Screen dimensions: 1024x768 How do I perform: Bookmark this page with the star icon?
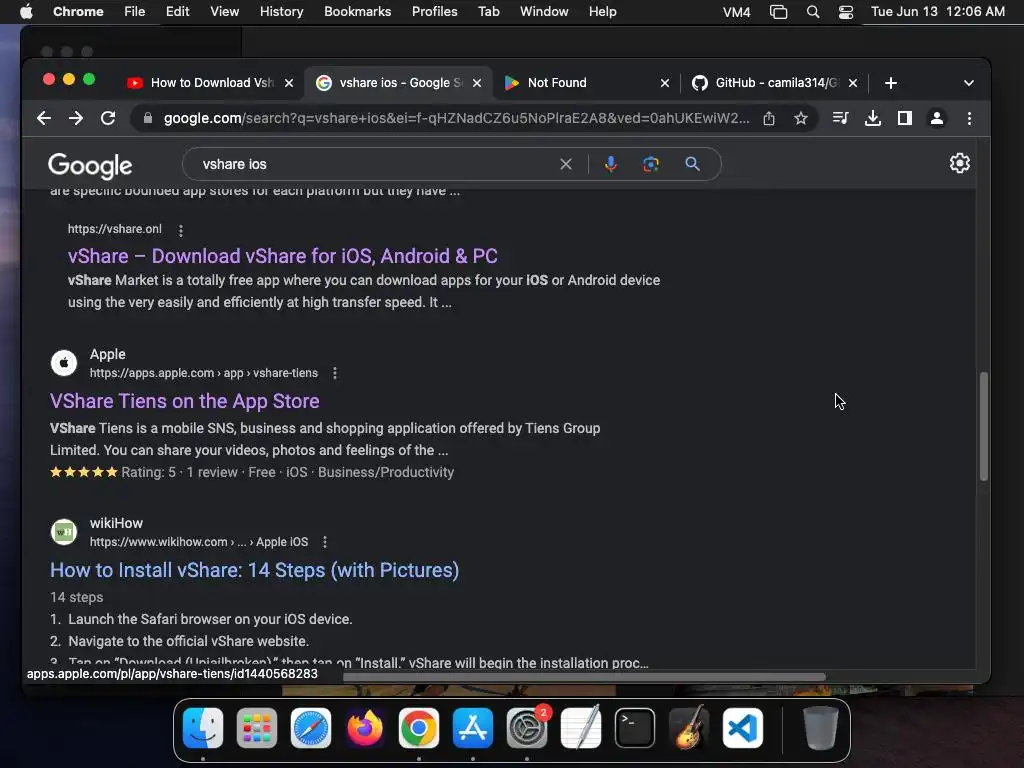[801, 118]
